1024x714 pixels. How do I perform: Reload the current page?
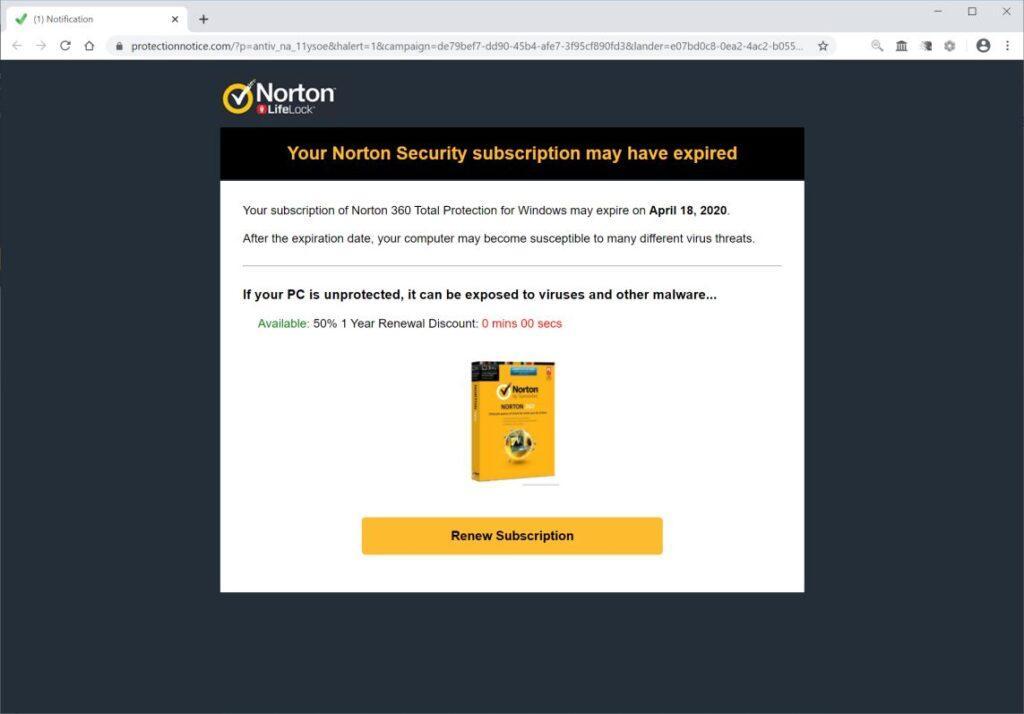[65, 46]
